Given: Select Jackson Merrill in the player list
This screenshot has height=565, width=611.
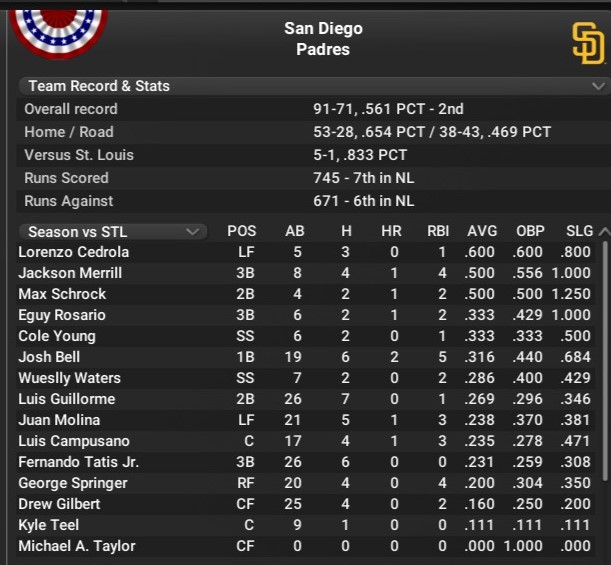Looking at the screenshot, I should [70, 273].
